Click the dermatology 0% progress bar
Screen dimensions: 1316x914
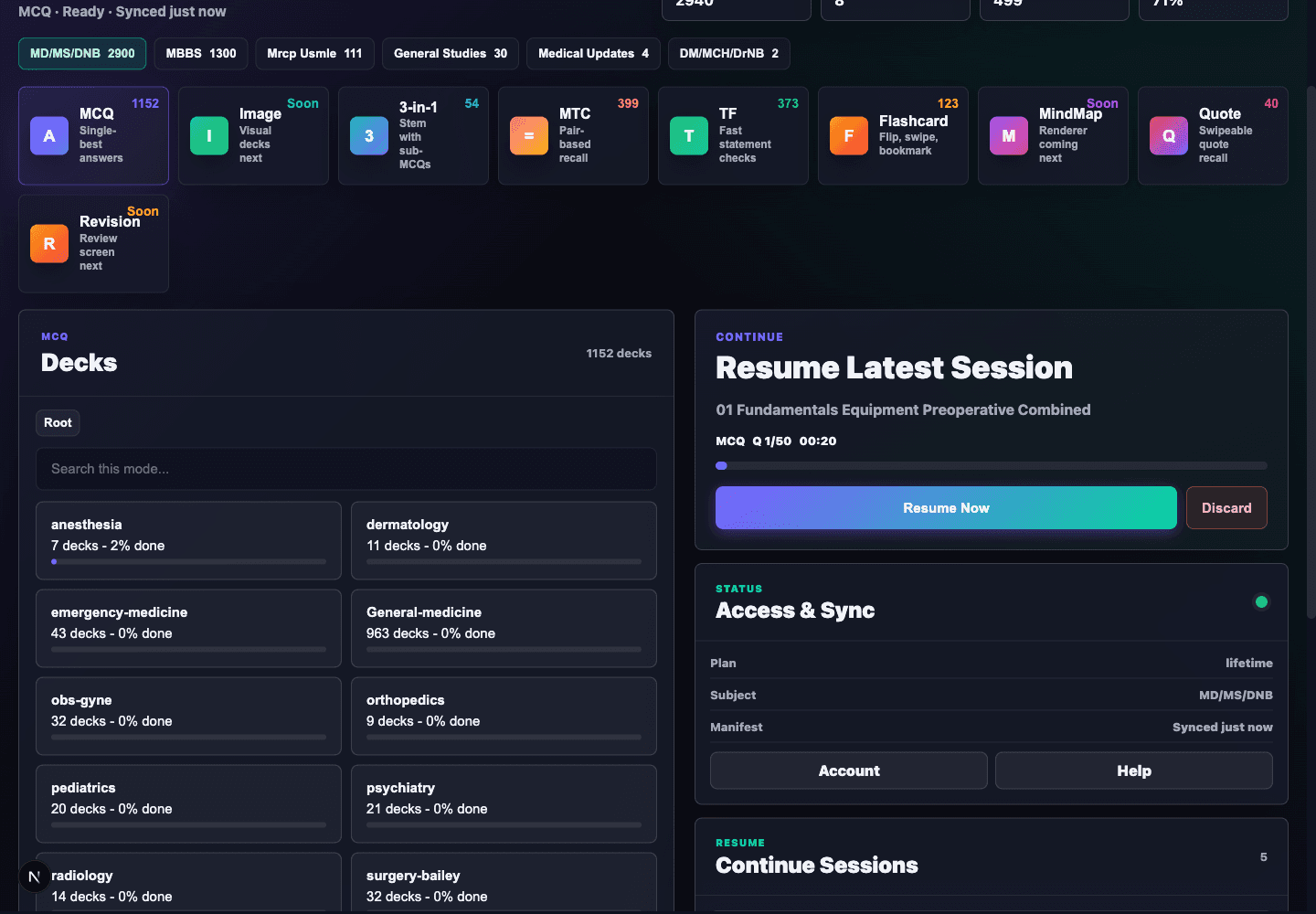click(504, 561)
